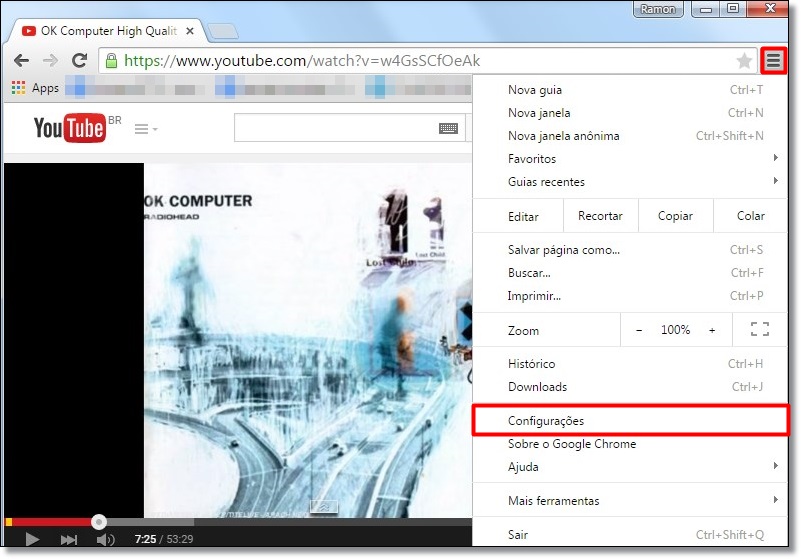Enter fullscreen via zoom row icon
This screenshot has height=559, width=801.
[x=760, y=329]
